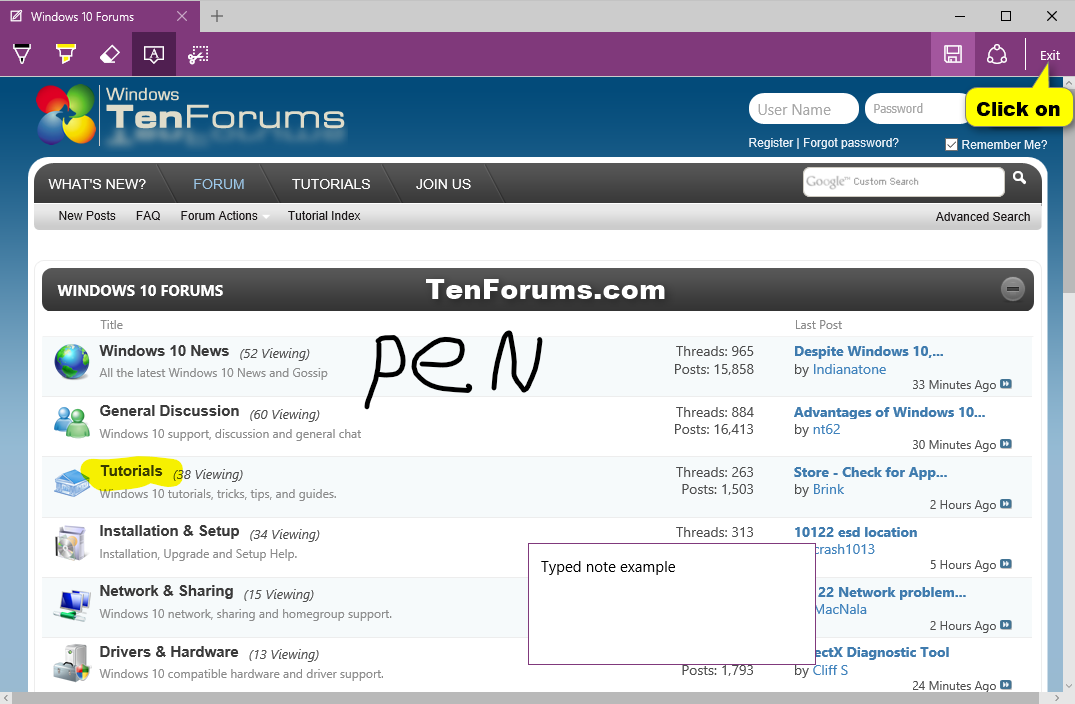Click the Network & Sharing icon
1075x704 pixels.
[72, 604]
